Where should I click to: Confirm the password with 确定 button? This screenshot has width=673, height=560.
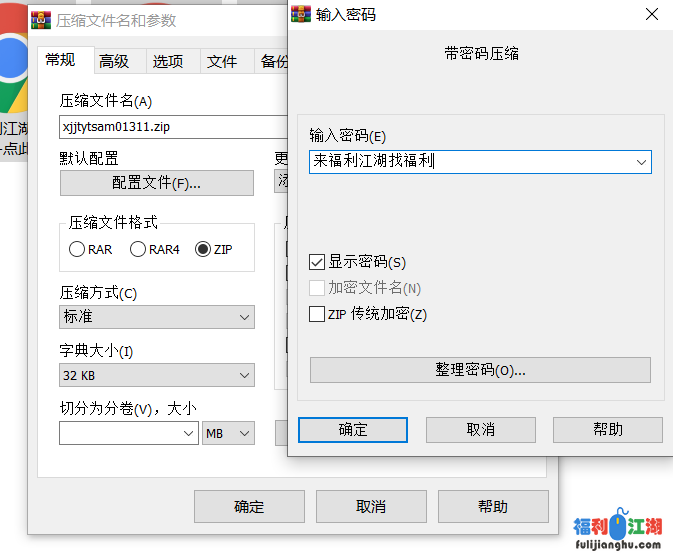pyautogui.click(x=353, y=429)
